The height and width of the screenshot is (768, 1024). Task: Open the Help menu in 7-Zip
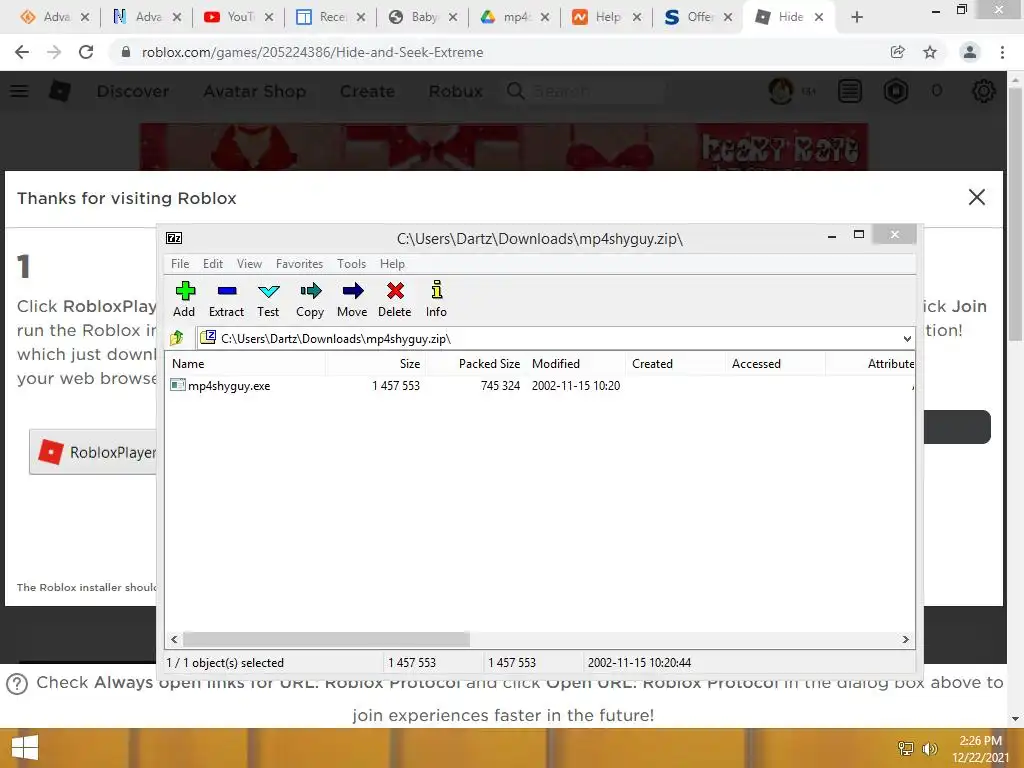[x=392, y=264]
